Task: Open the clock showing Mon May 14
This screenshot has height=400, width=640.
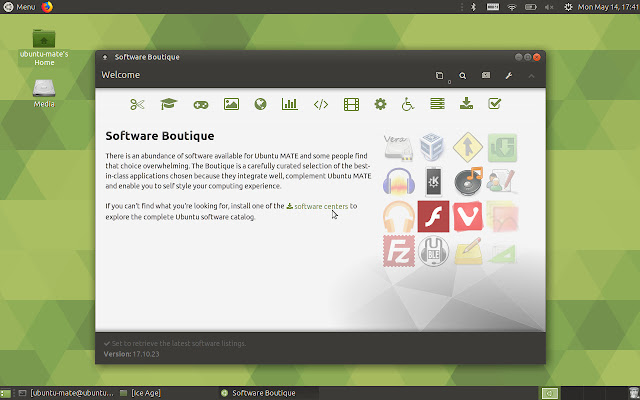Action: 608,7
